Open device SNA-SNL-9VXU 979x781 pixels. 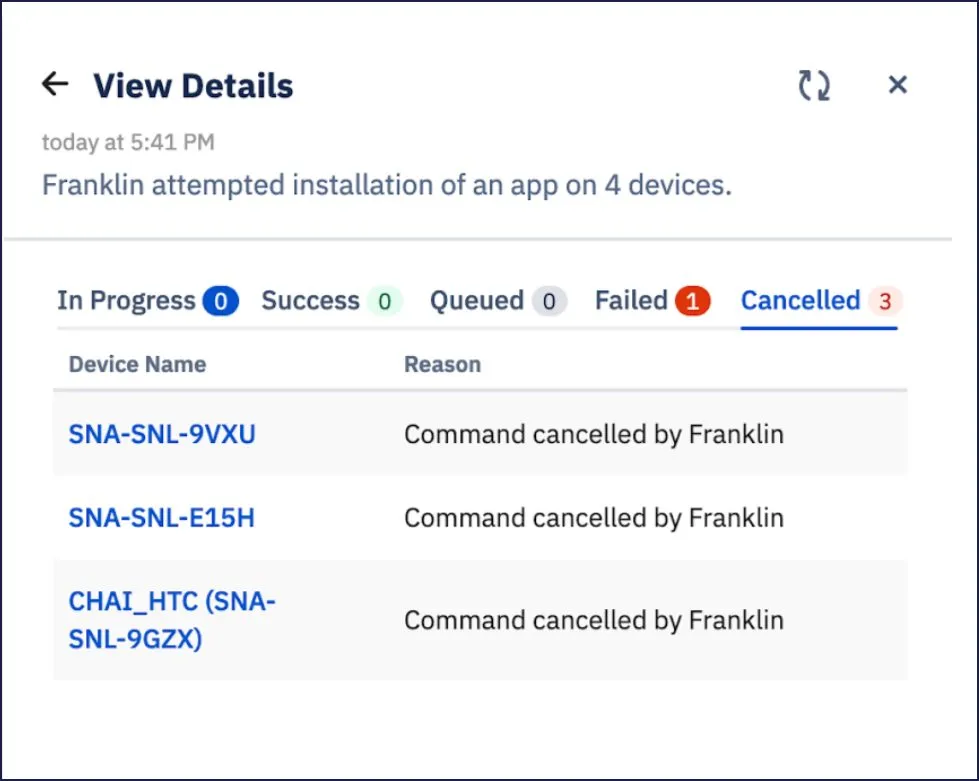[x=162, y=434]
